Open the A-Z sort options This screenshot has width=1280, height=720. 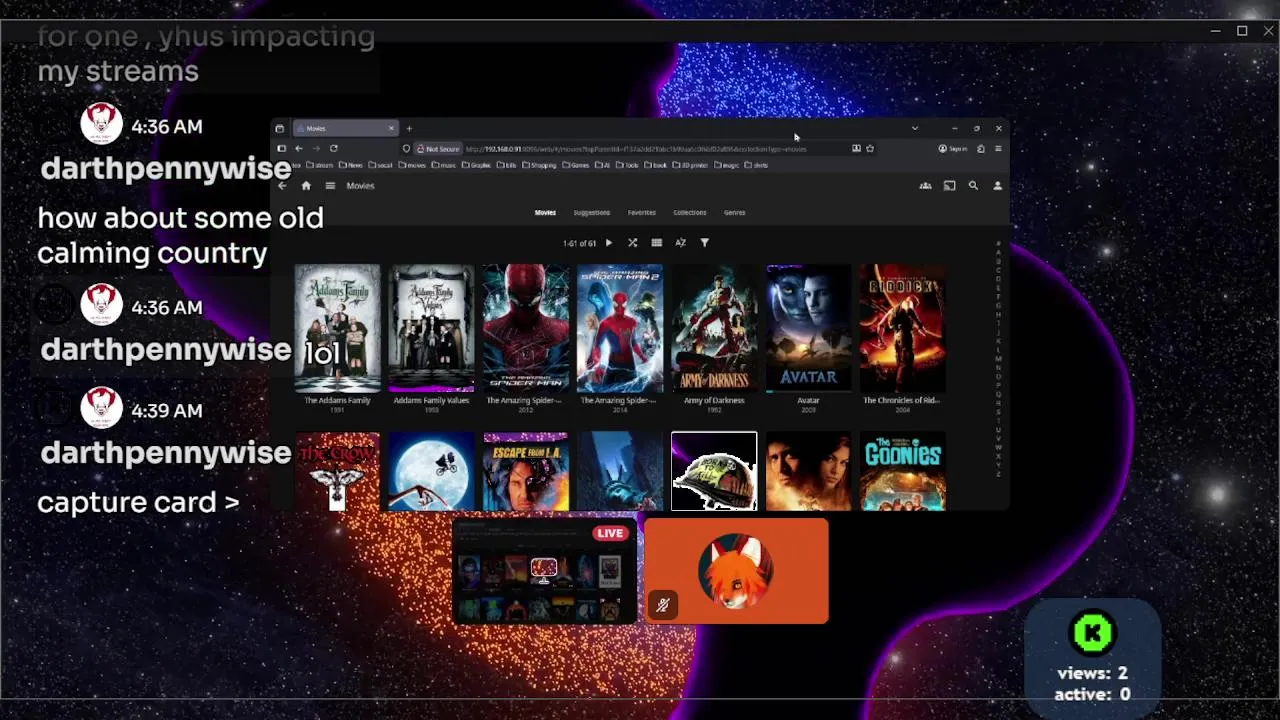(x=680, y=243)
